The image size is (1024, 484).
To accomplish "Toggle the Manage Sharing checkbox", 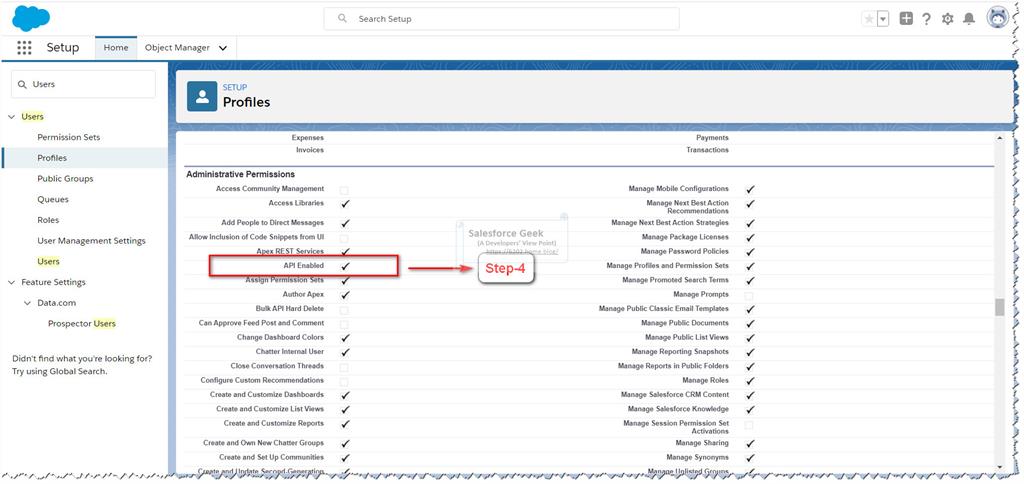I will tap(750, 444).
